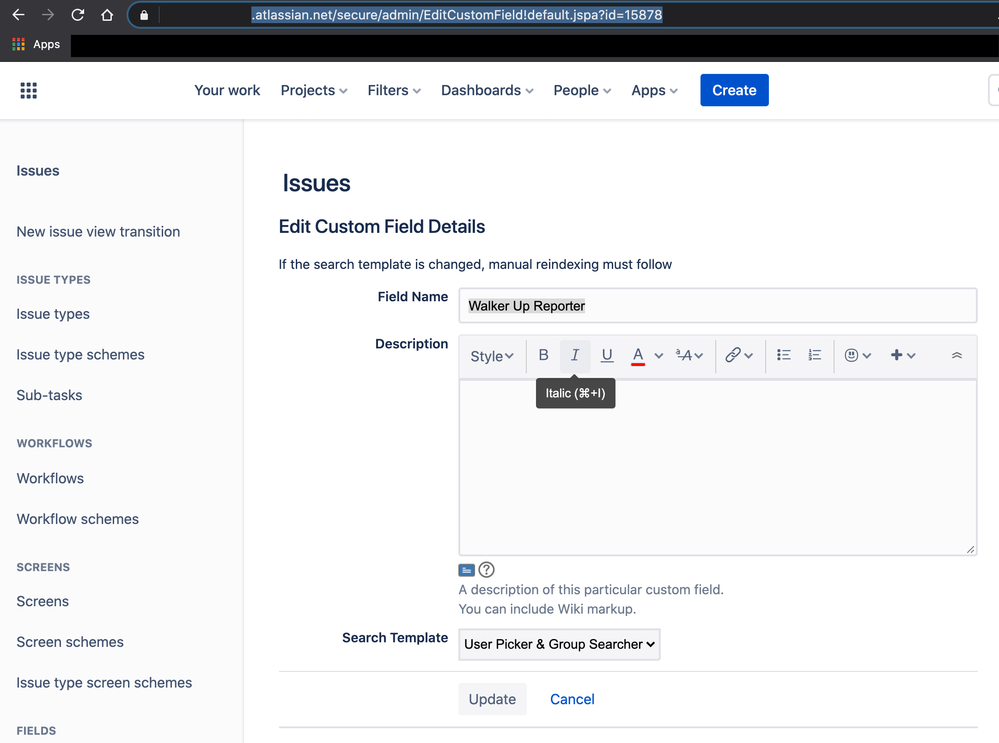The height and width of the screenshot is (743, 999).
Task: Open Screen schemes
Action: (70, 642)
